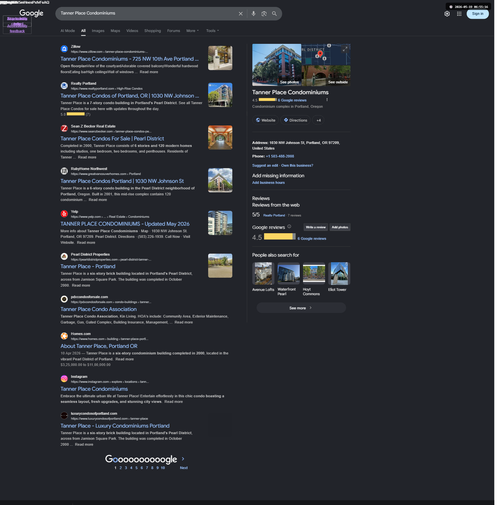Viewport: 500px width, 505px height.
Task: Open 'Tanner Place Condos For Sale | Pearl District' link
Action: coord(112,138)
